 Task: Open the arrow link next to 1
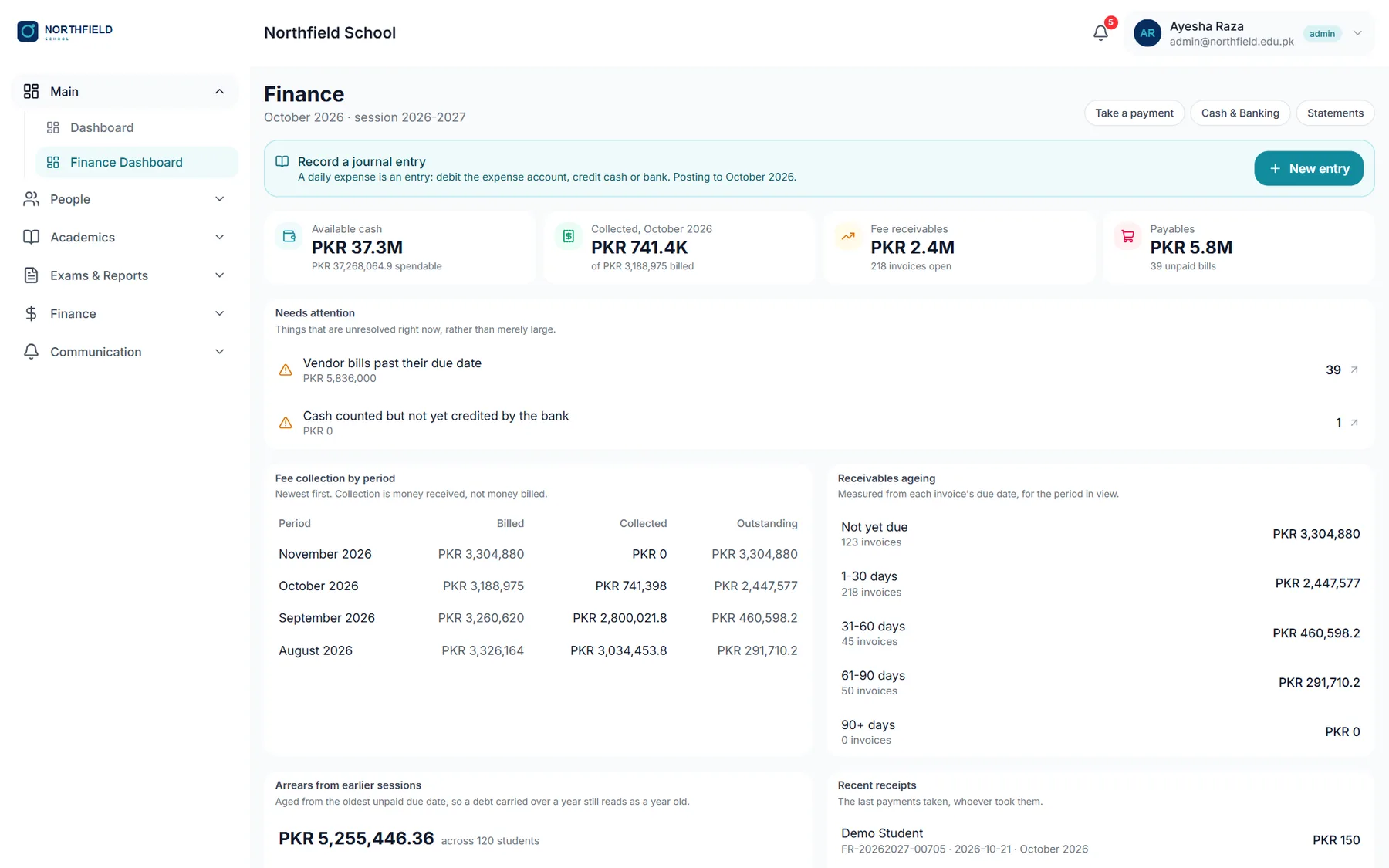point(1354,423)
